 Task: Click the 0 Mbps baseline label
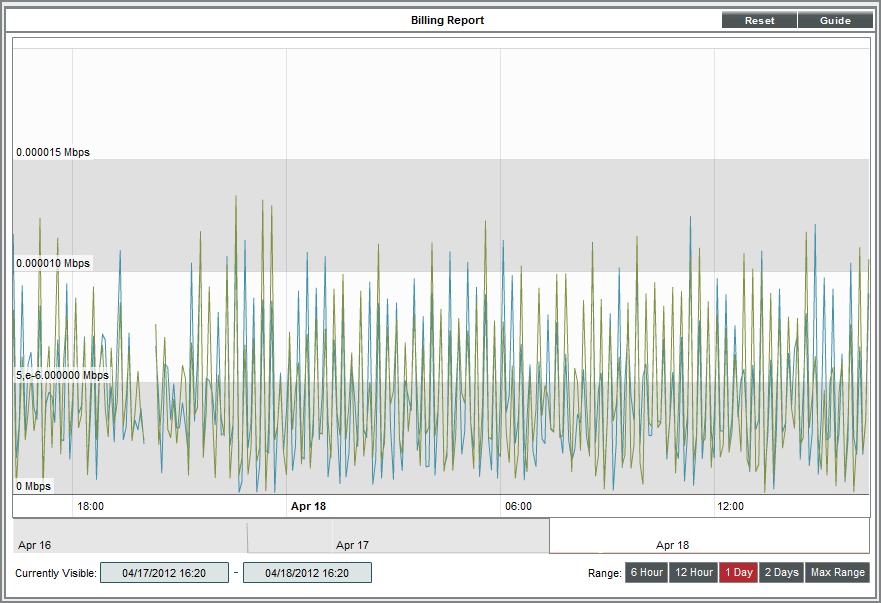coord(34,486)
